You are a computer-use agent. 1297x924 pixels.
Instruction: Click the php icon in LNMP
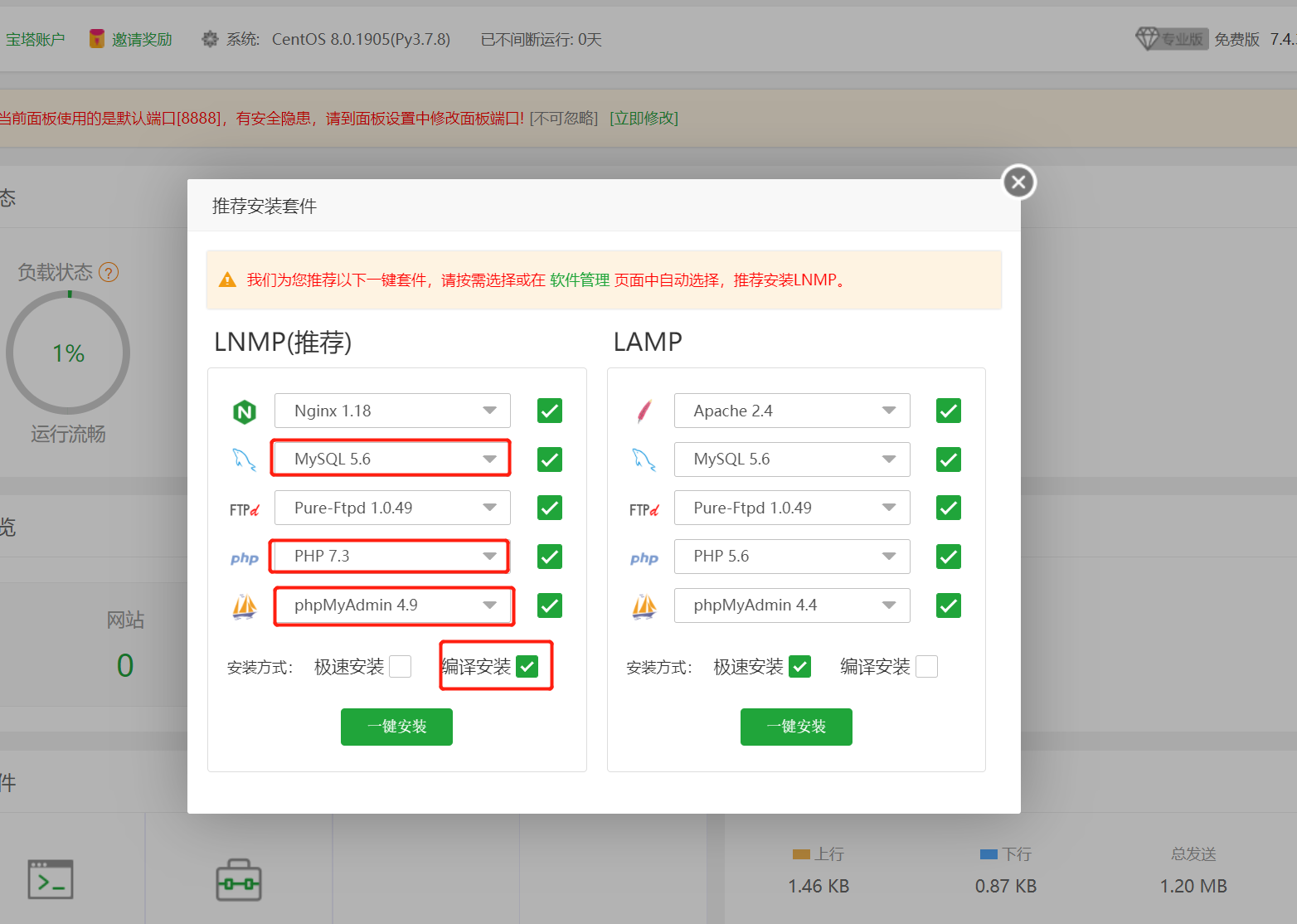245,558
